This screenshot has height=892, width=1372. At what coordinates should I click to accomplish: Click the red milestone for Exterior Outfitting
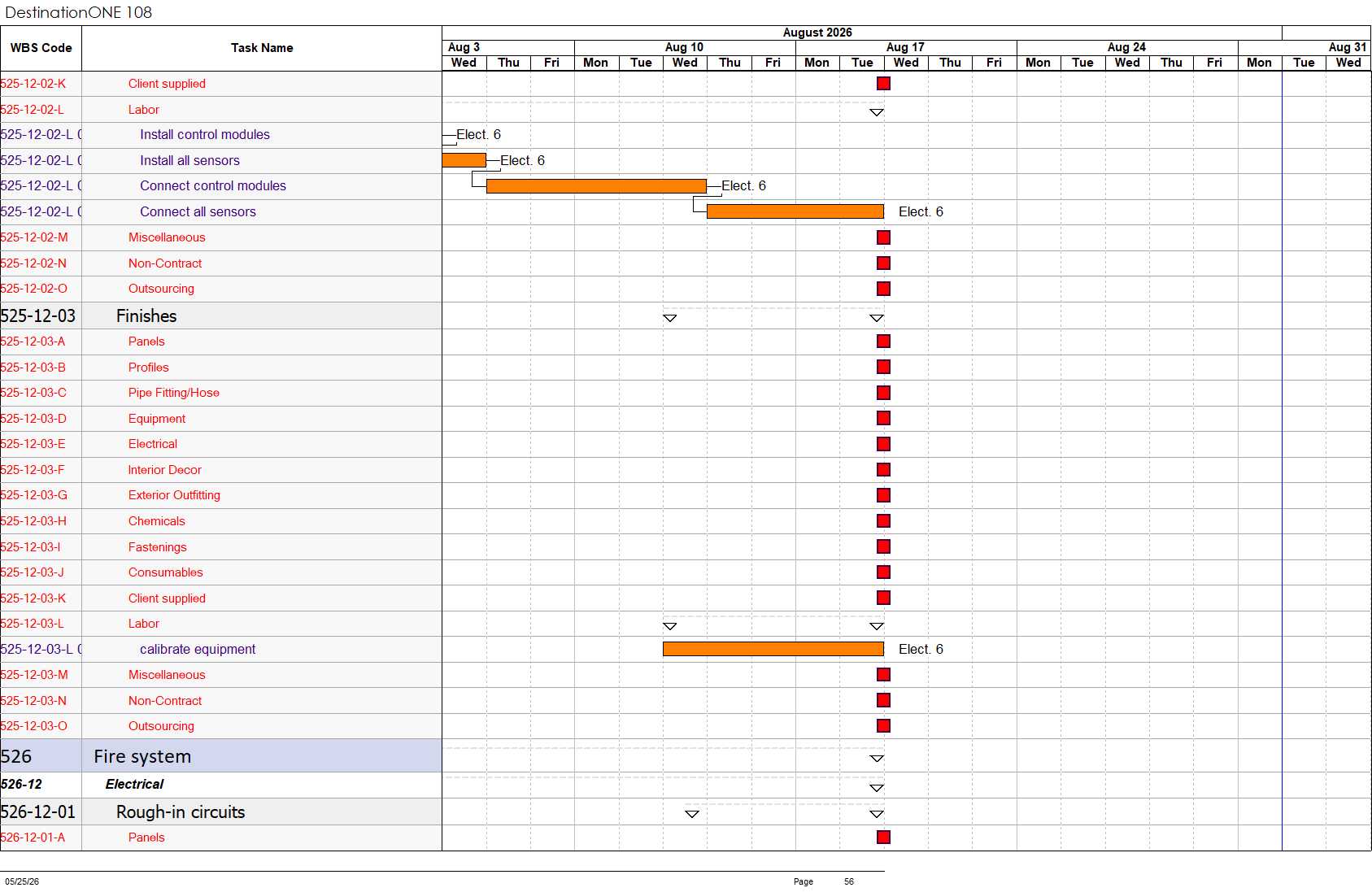[x=883, y=495]
